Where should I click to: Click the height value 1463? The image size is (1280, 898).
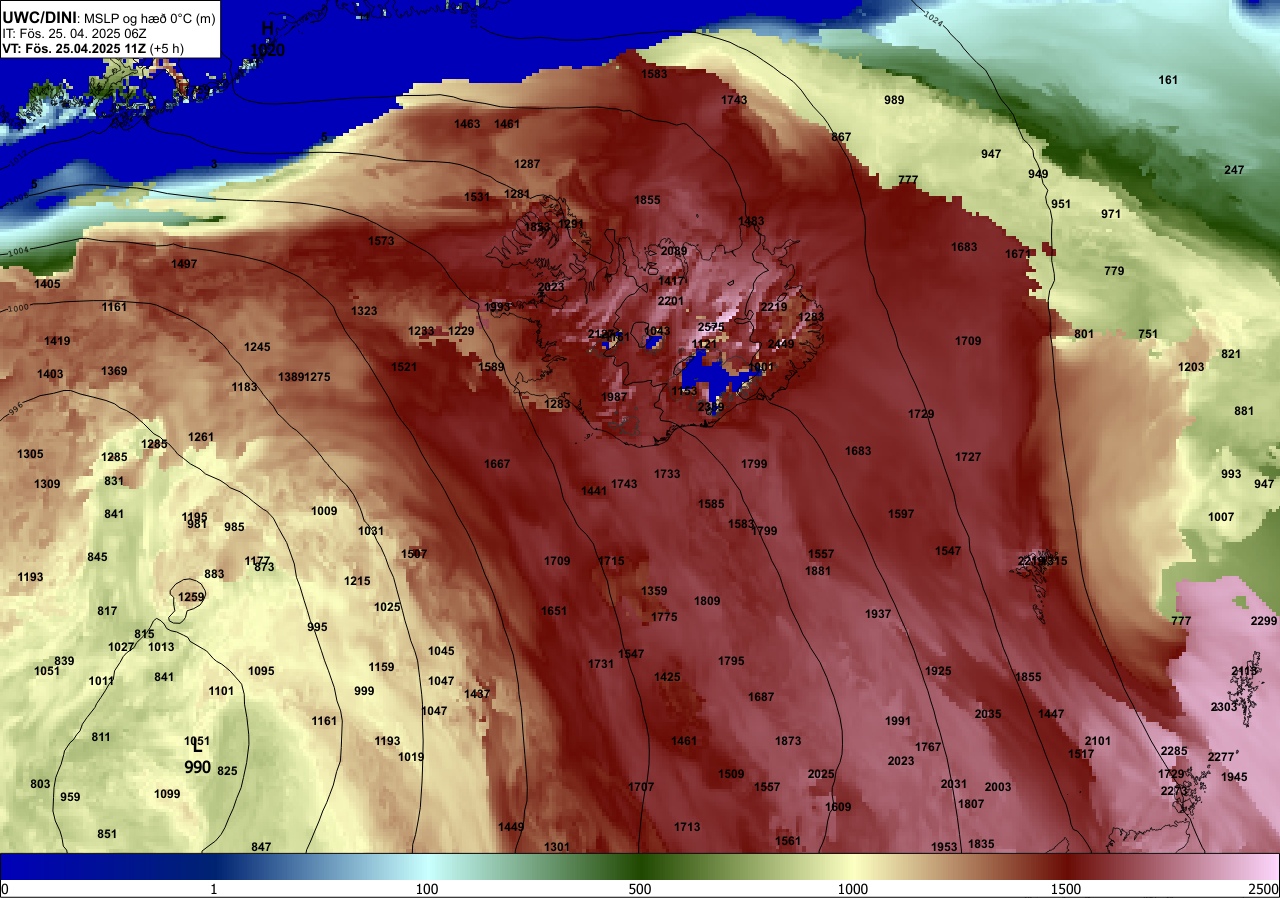[467, 124]
